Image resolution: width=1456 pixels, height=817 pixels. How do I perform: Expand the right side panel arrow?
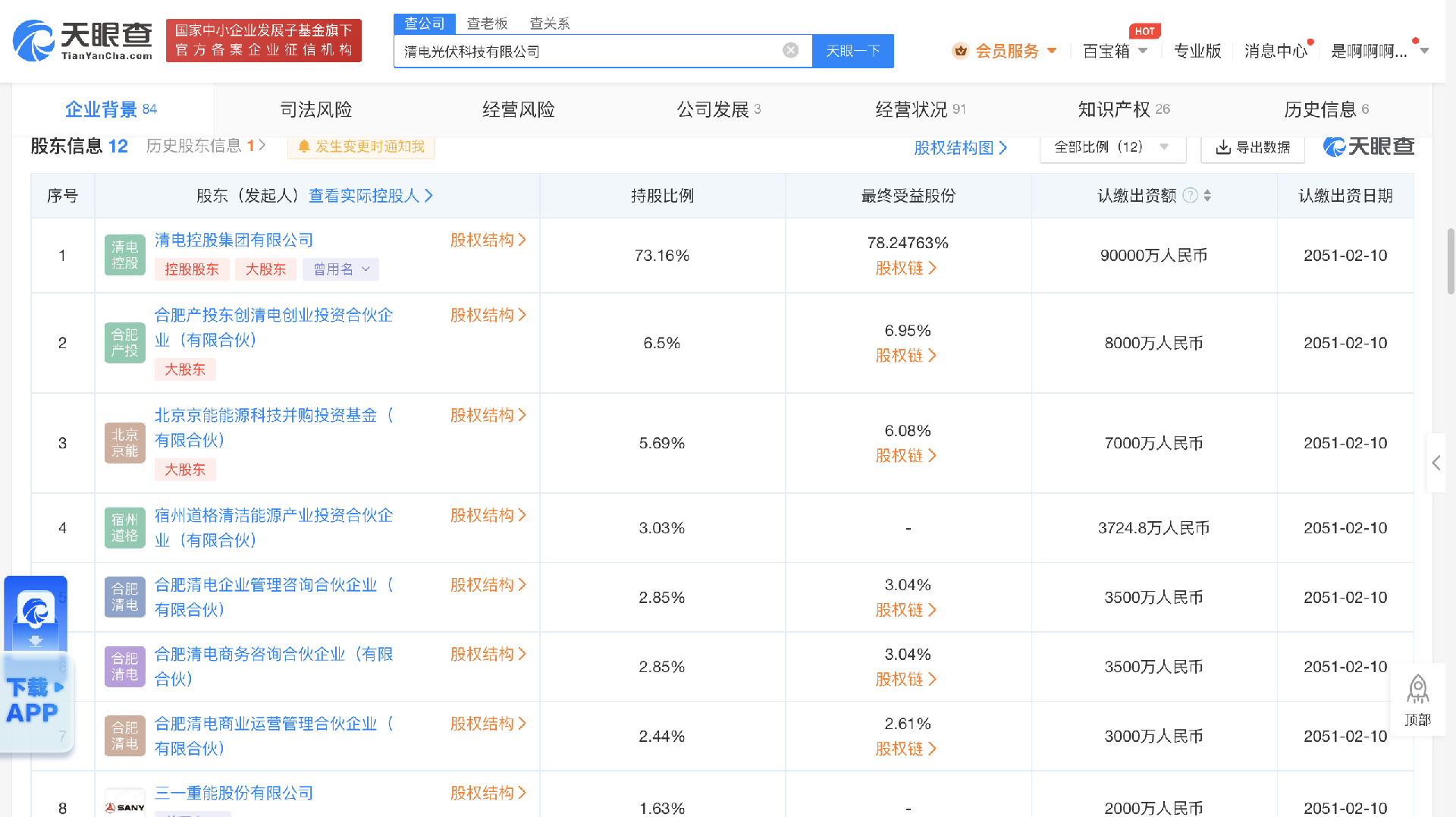[1436, 463]
